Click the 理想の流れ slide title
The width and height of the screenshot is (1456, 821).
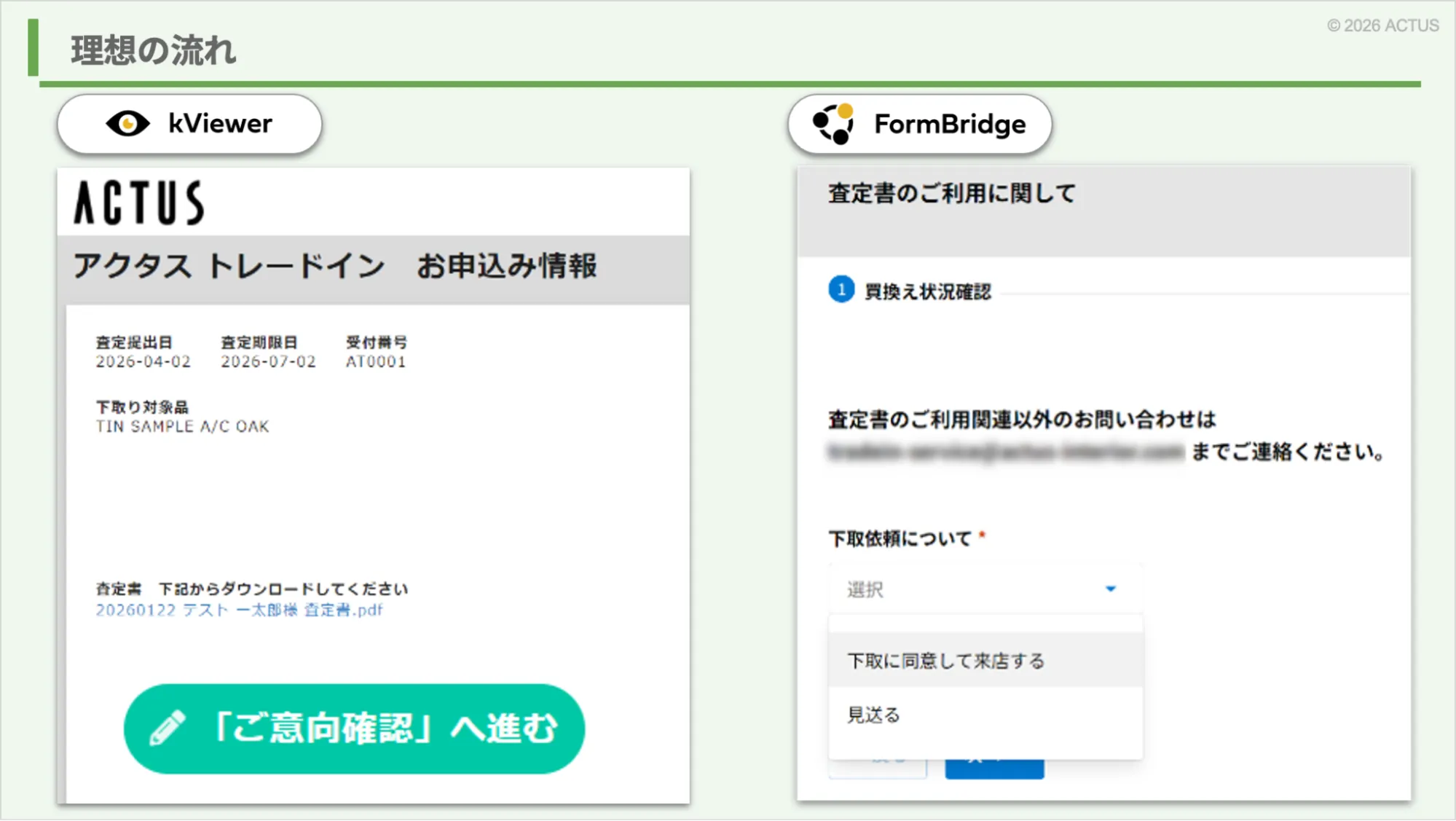click(x=153, y=50)
